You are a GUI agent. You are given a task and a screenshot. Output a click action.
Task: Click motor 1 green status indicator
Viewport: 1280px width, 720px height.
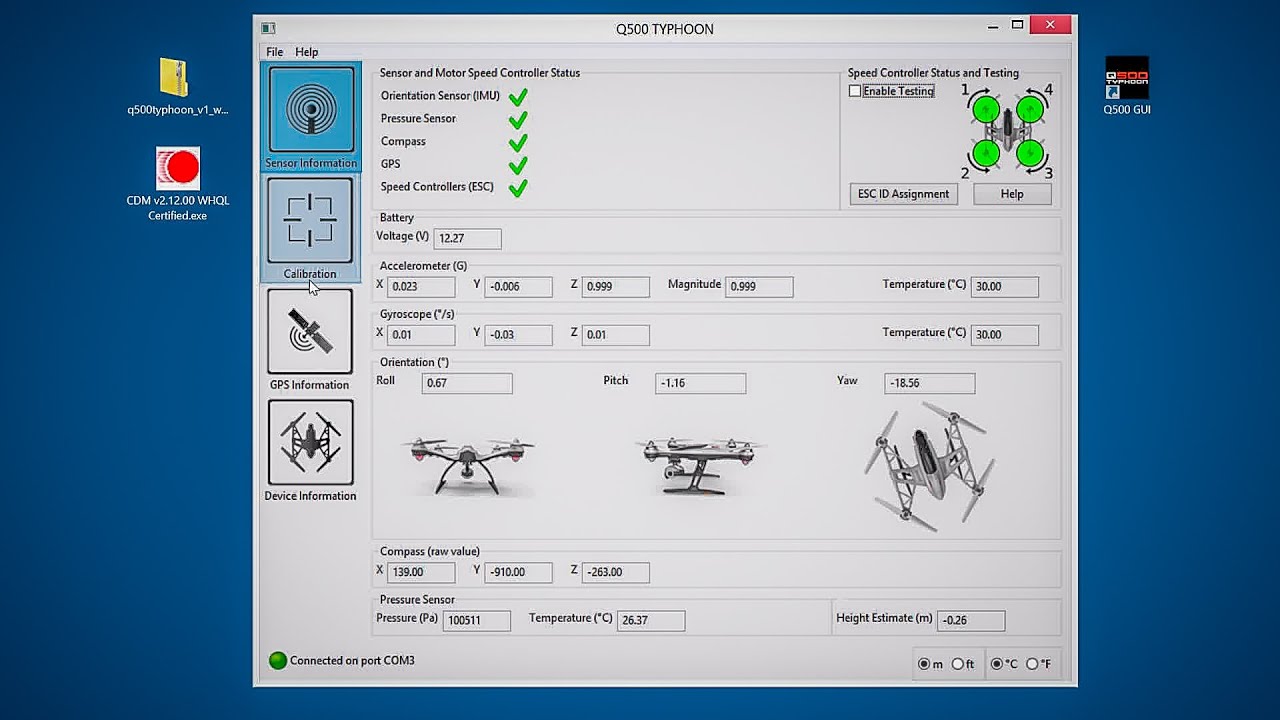click(986, 109)
